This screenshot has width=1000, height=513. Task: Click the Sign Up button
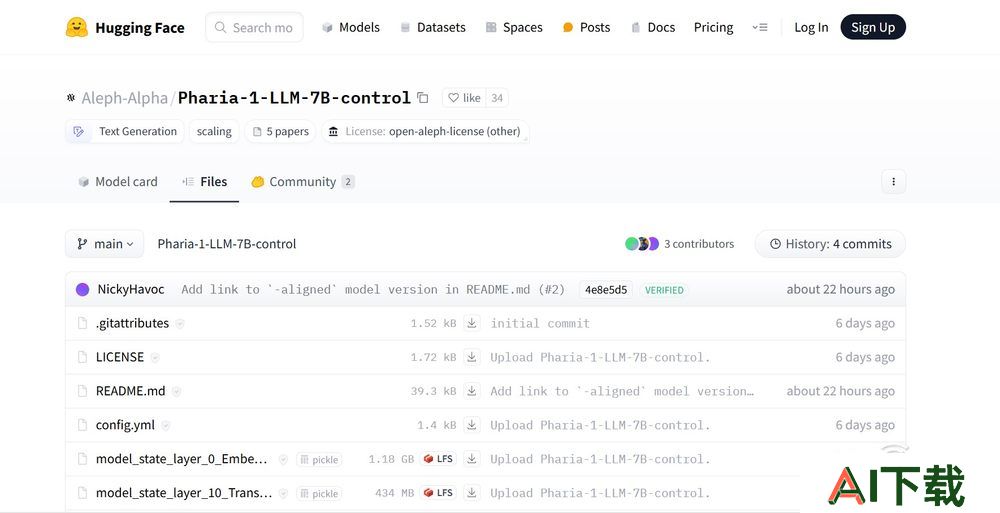pyautogui.click(x=872, y=28)
